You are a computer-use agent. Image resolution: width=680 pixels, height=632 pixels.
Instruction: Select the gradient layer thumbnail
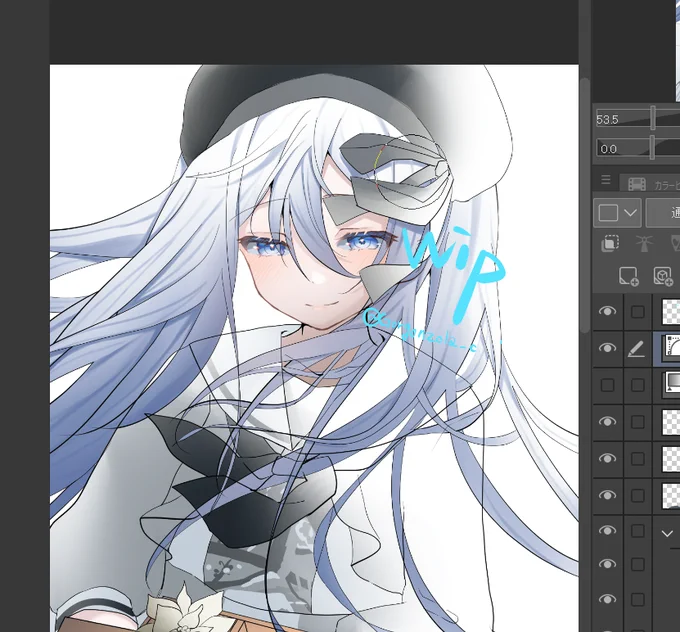[671, 385]
